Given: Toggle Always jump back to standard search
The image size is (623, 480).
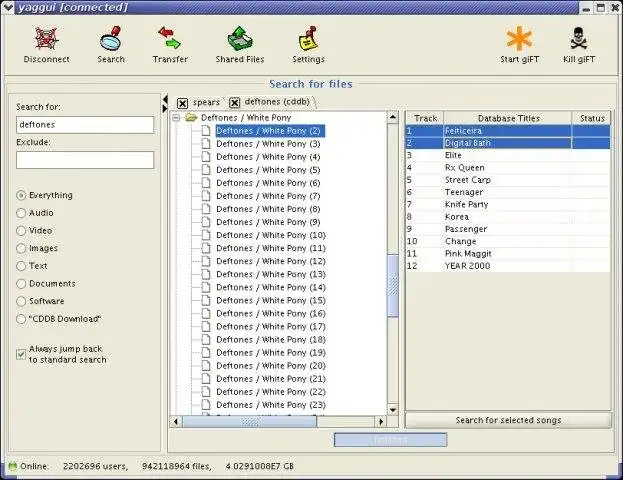Looking at the screenshot, I should point(21,354).
